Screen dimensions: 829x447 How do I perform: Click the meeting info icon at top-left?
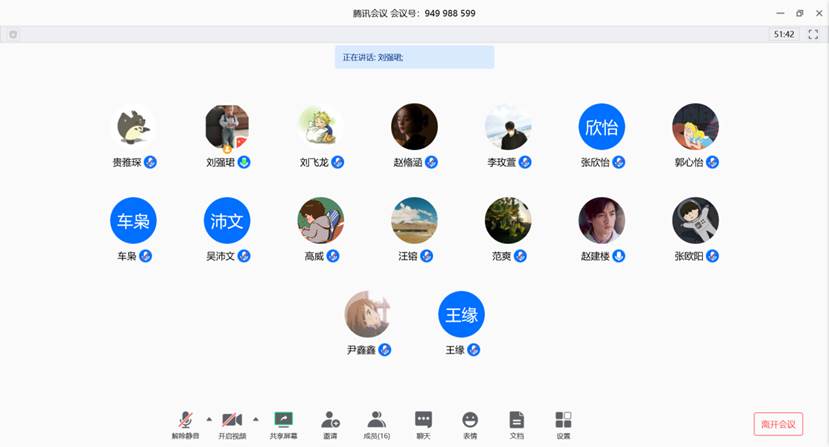click(13, 34)
